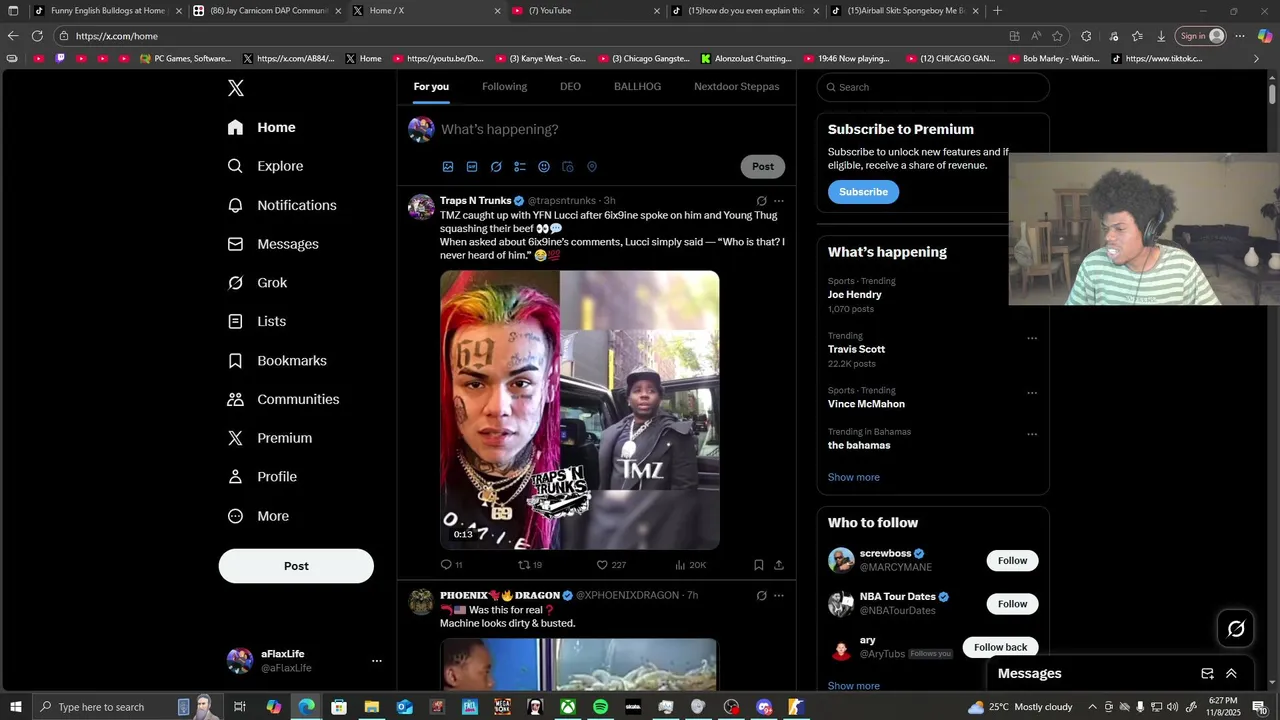The height and width of the screenshot is (720, 1280).
Task: Open options for the bahamas trend
Action: tap(1032, 434)
